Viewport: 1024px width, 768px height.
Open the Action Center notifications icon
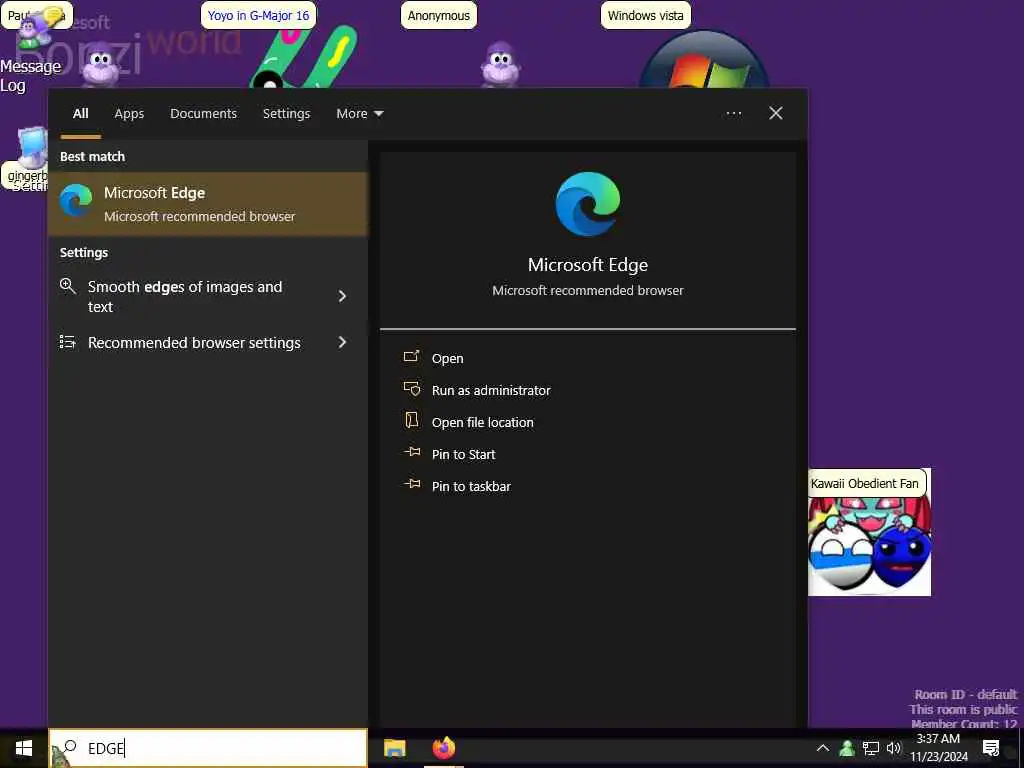(x=991, y=748)
